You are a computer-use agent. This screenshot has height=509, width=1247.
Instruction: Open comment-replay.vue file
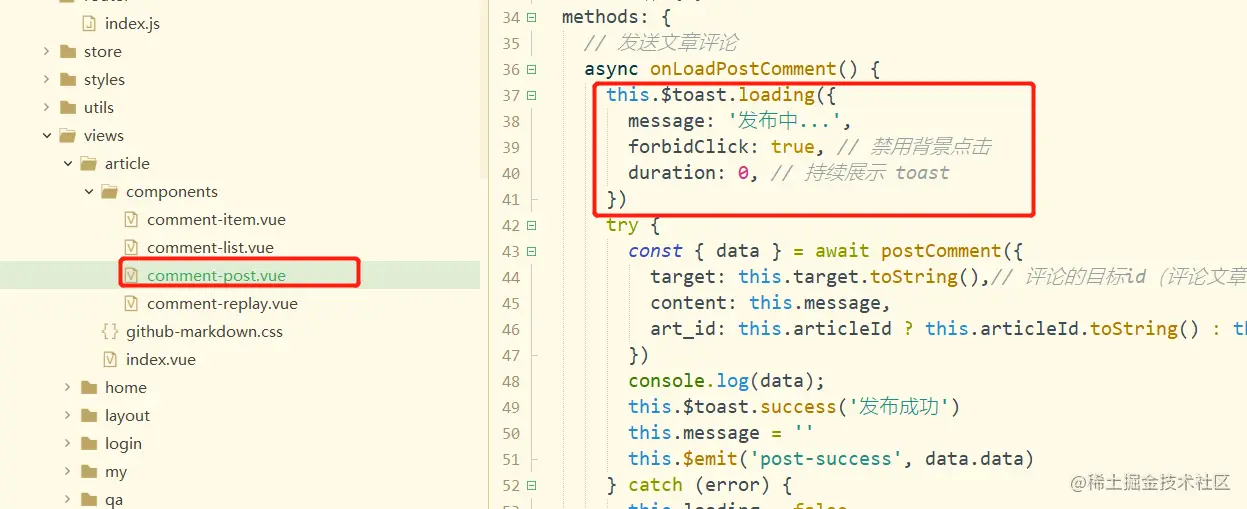[222, 304]
